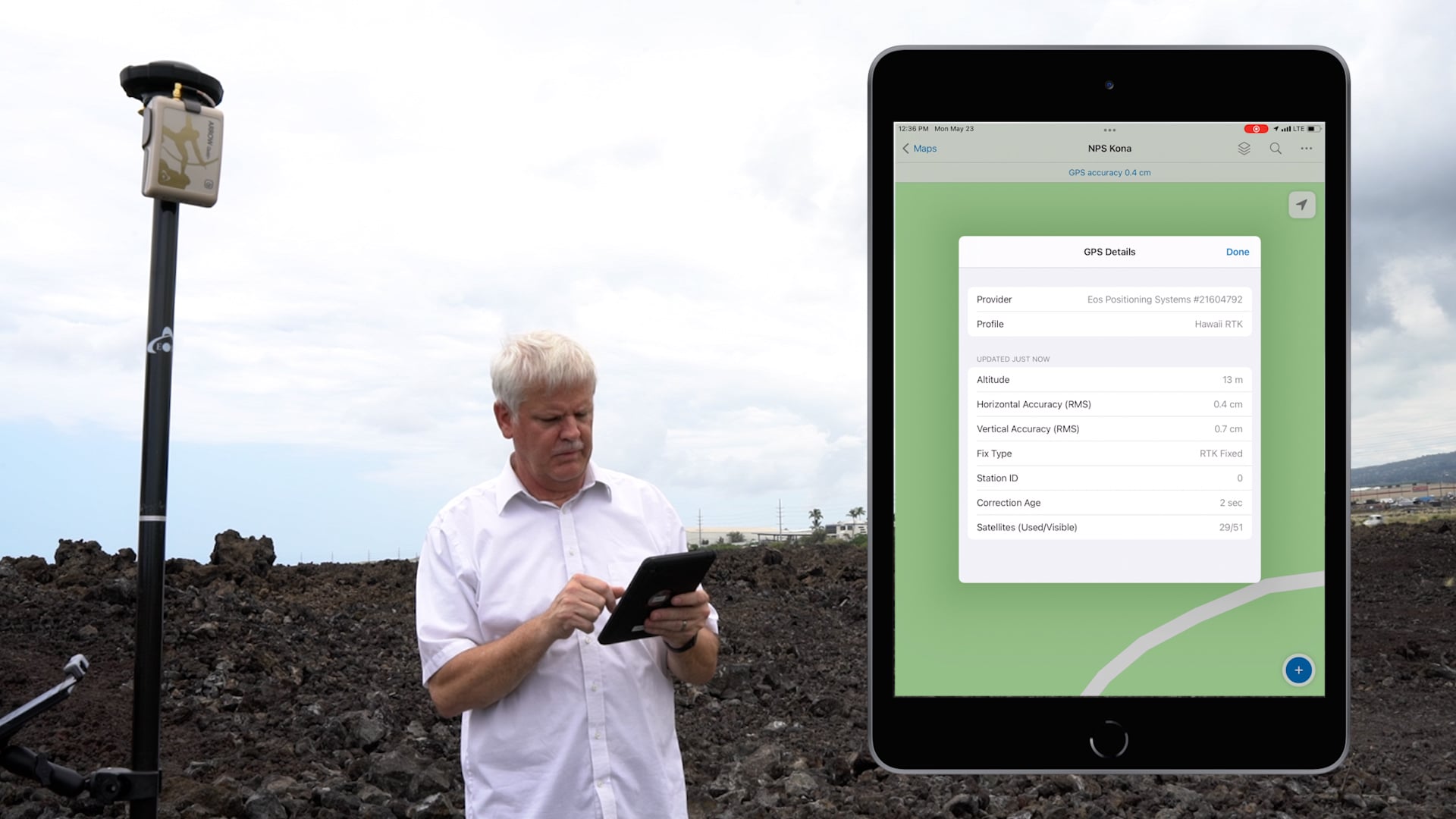Image resolution: width=1456 pixels, height=819 pixels.
Task: Tap Done to close GPS Details panel
Action: 1237,251
